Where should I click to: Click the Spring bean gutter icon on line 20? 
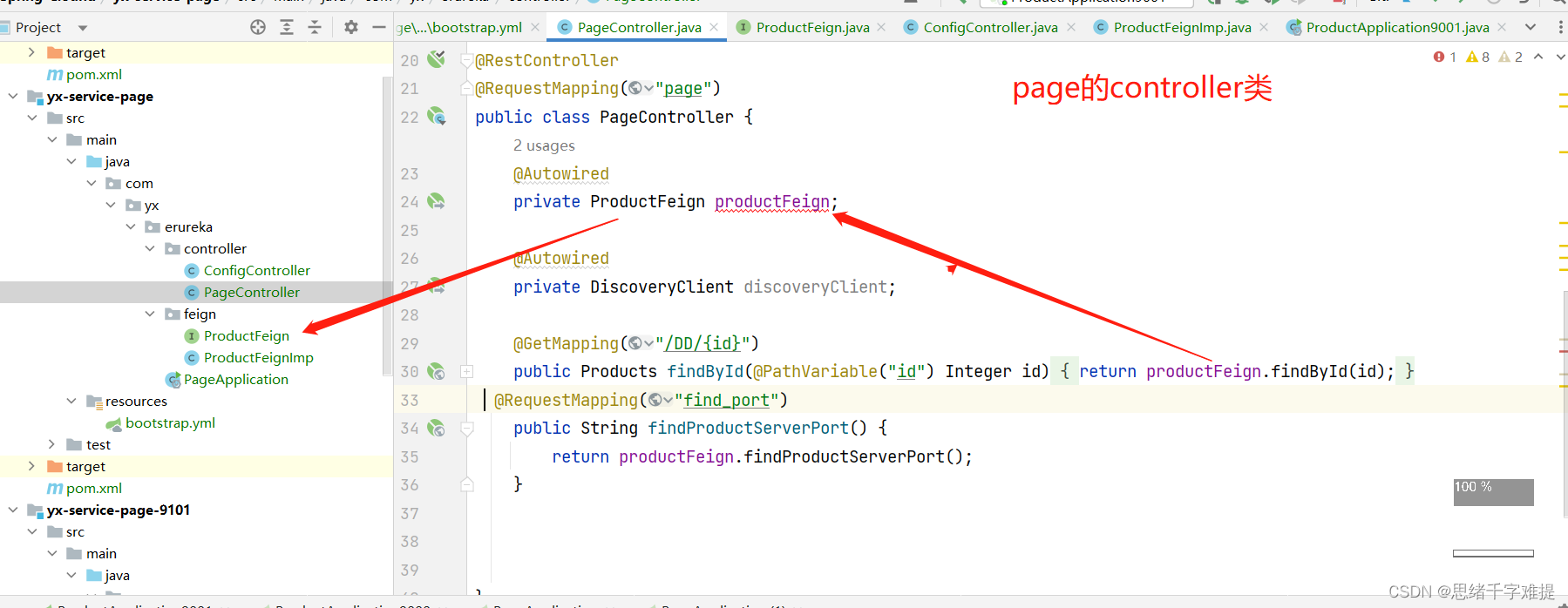437,59
